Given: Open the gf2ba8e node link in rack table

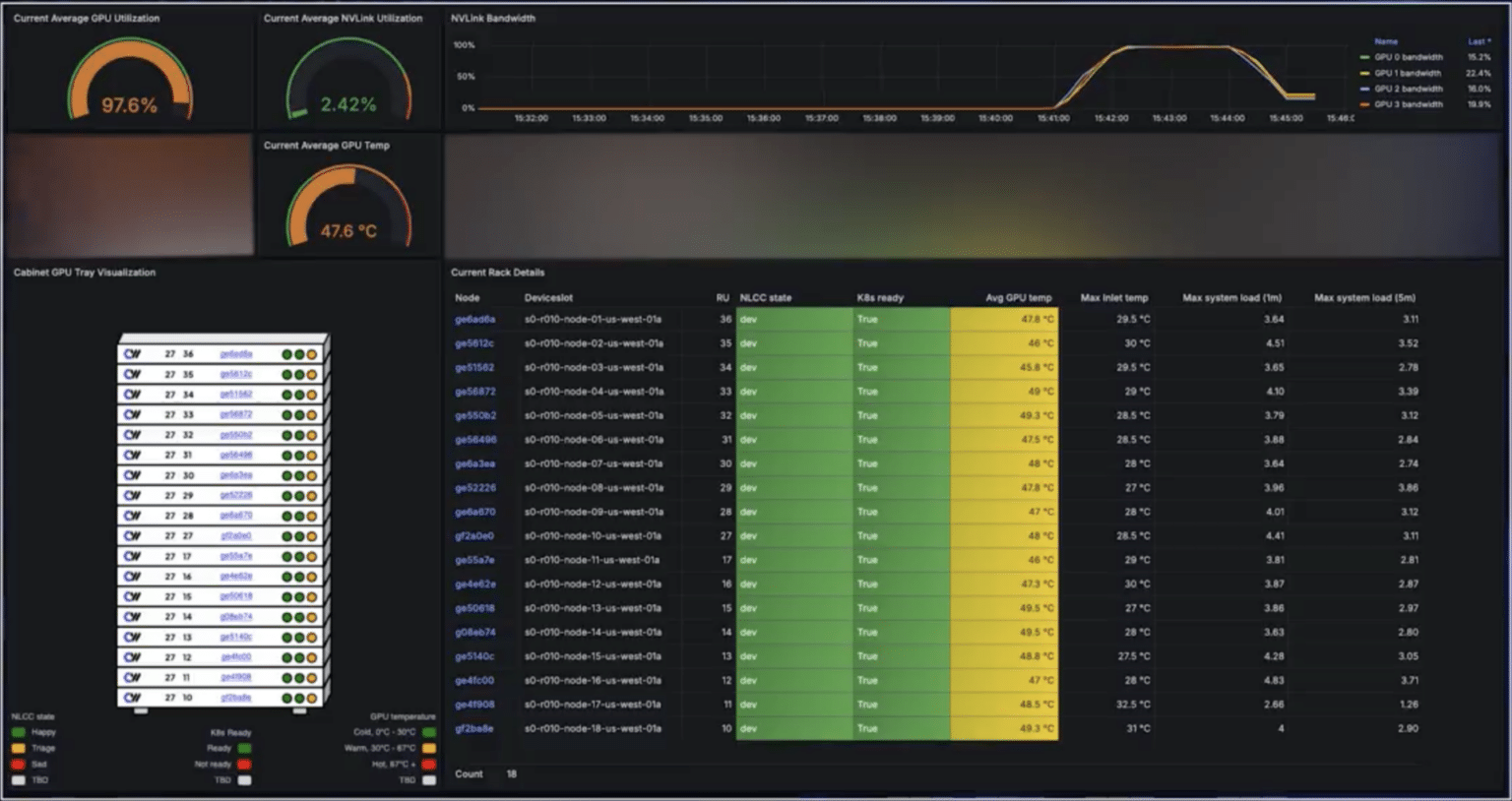Looking at the screenshot, I should (473, 729).
